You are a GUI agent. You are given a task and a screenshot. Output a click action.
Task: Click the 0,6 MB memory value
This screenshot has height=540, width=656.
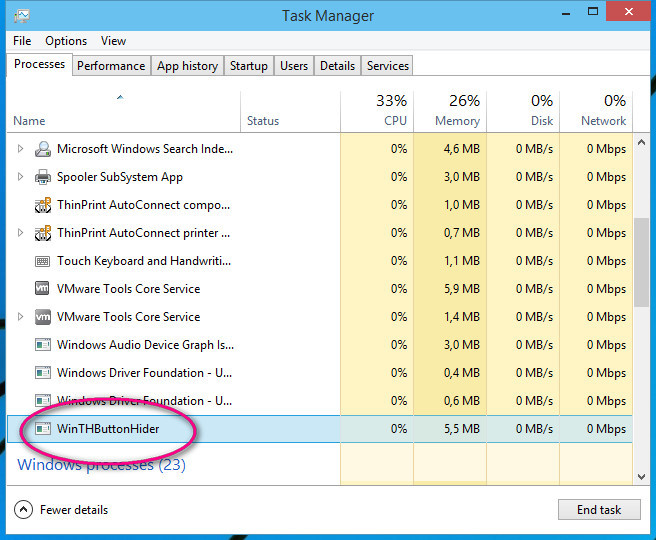click(461, 401)
